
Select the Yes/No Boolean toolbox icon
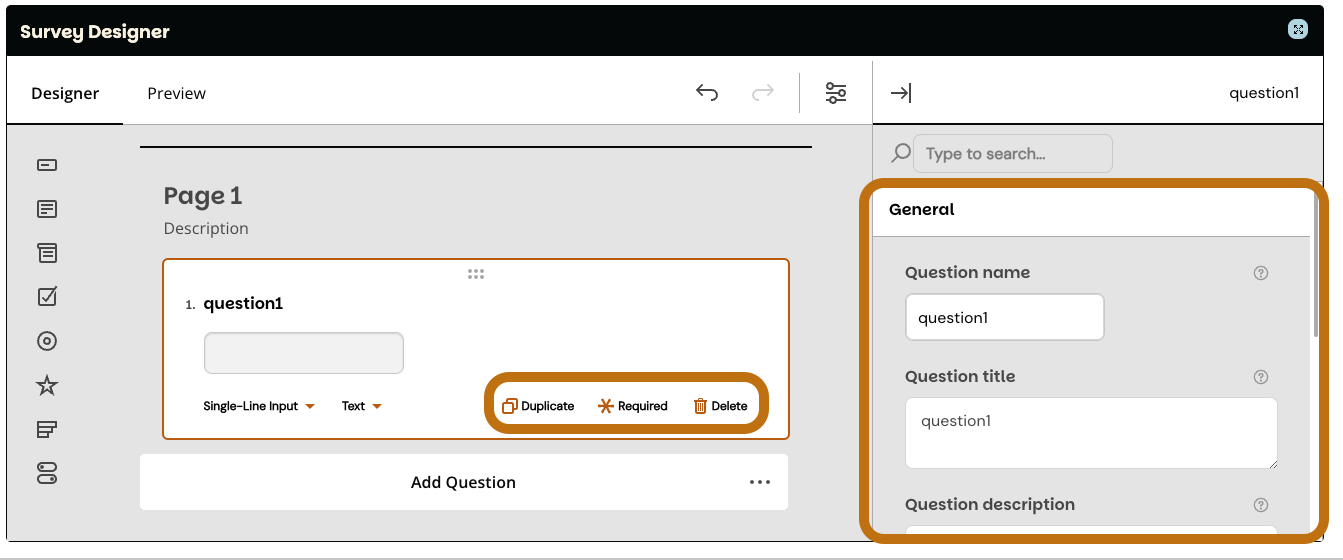[47, 473]
